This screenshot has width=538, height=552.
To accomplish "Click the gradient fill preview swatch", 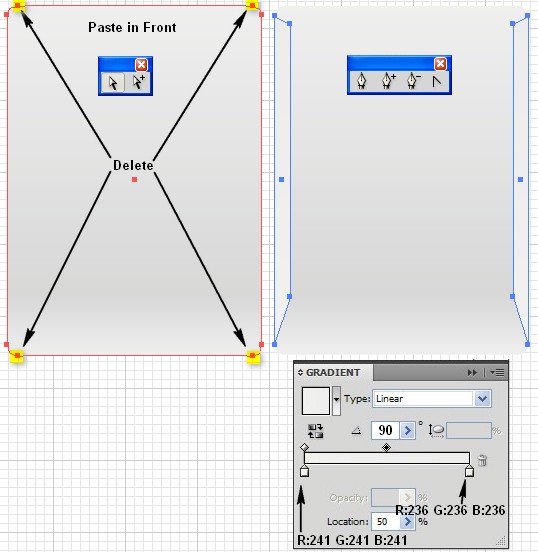I will [x=316, y=401].
